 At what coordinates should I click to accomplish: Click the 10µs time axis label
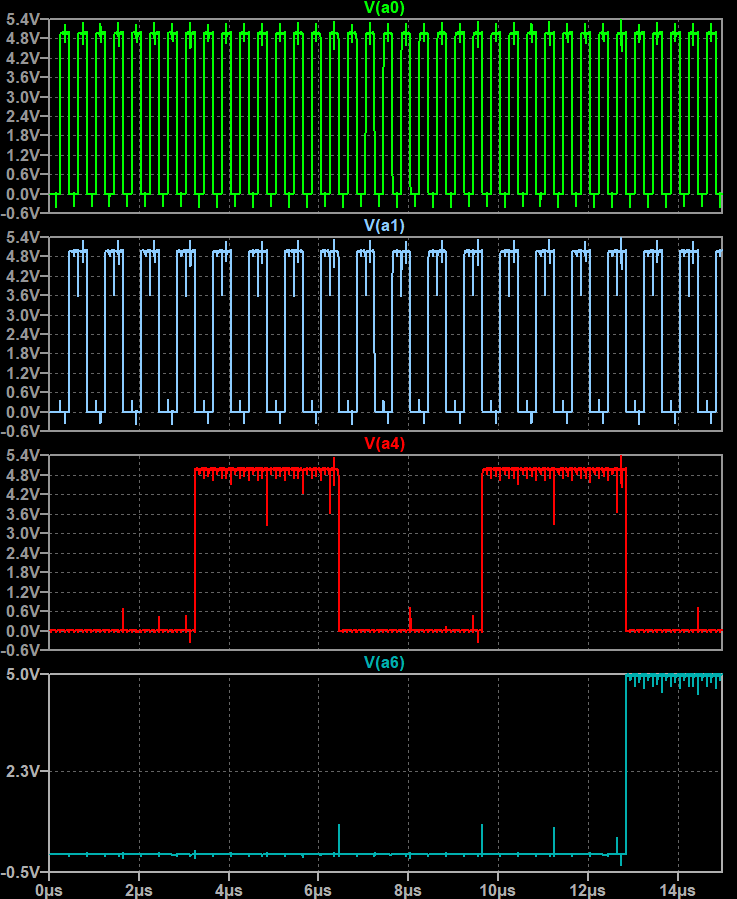point(497,890)
